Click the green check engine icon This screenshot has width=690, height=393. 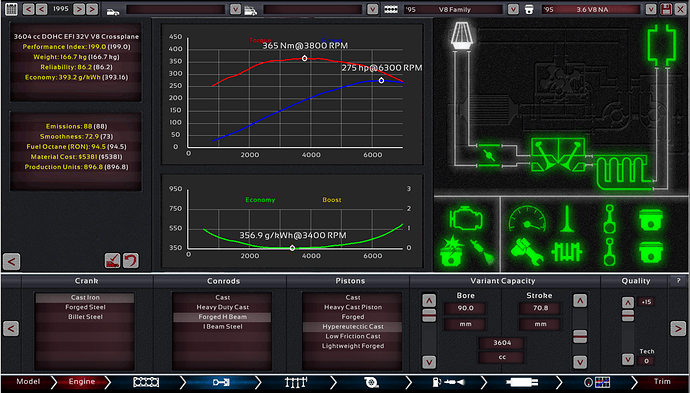[x=466, y=218]
